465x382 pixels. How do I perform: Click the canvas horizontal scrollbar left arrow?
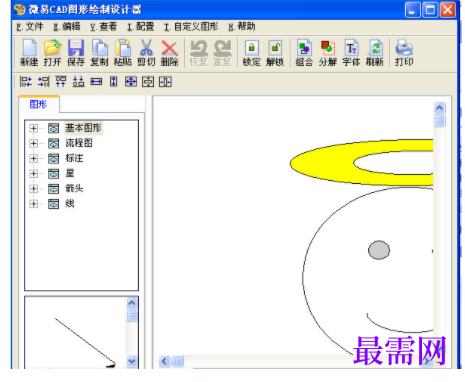tap(164, 361)
